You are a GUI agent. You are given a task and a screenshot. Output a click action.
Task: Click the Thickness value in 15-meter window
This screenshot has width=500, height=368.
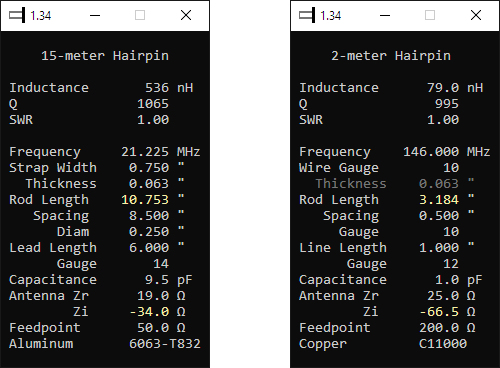click(149, 184)
